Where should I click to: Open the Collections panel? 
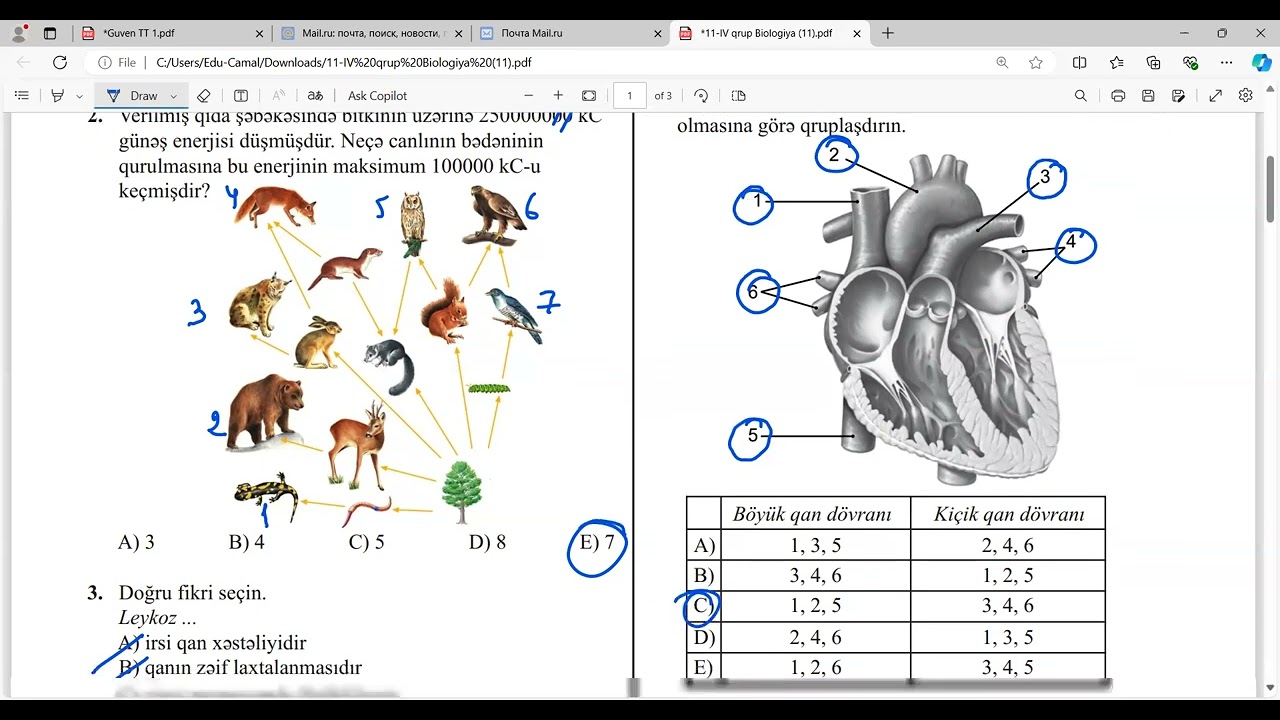1153,62
